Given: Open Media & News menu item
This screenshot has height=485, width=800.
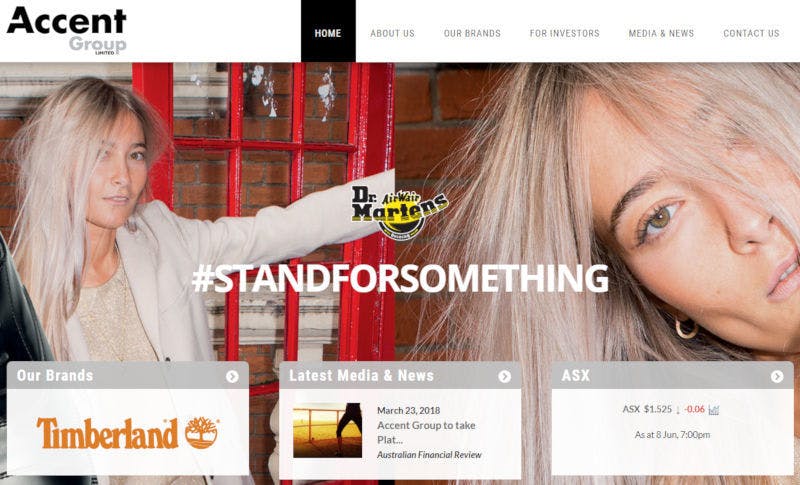Looking at the screenshot, I should [x=661, y=33].
